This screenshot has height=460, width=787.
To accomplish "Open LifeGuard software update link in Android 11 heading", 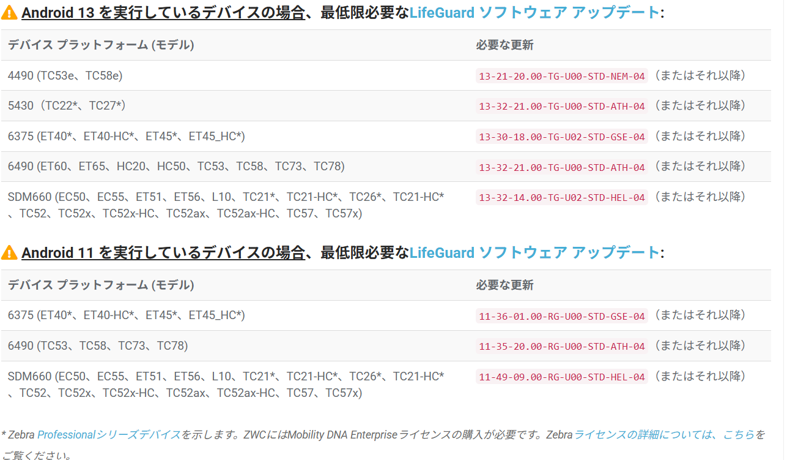I will (x=535, y=253).
